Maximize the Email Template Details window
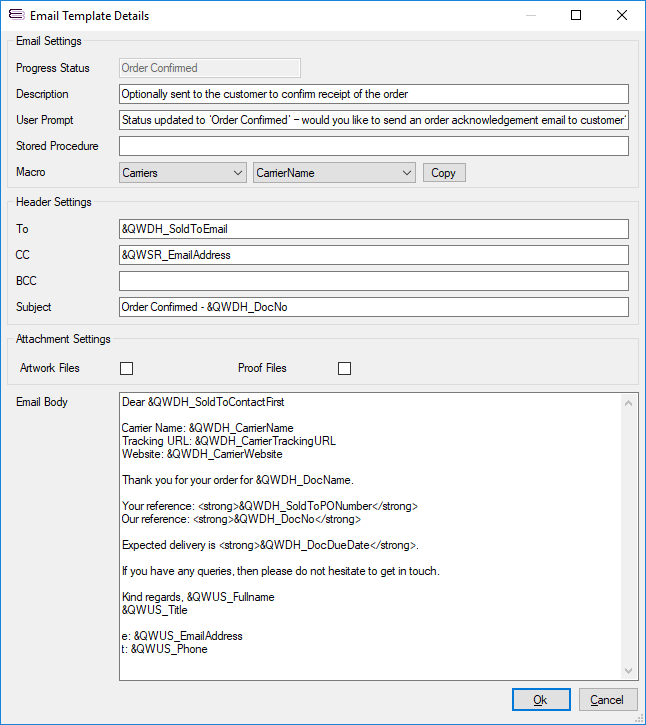646x725 pixels. pyautogui.click(x=576, y=16)
